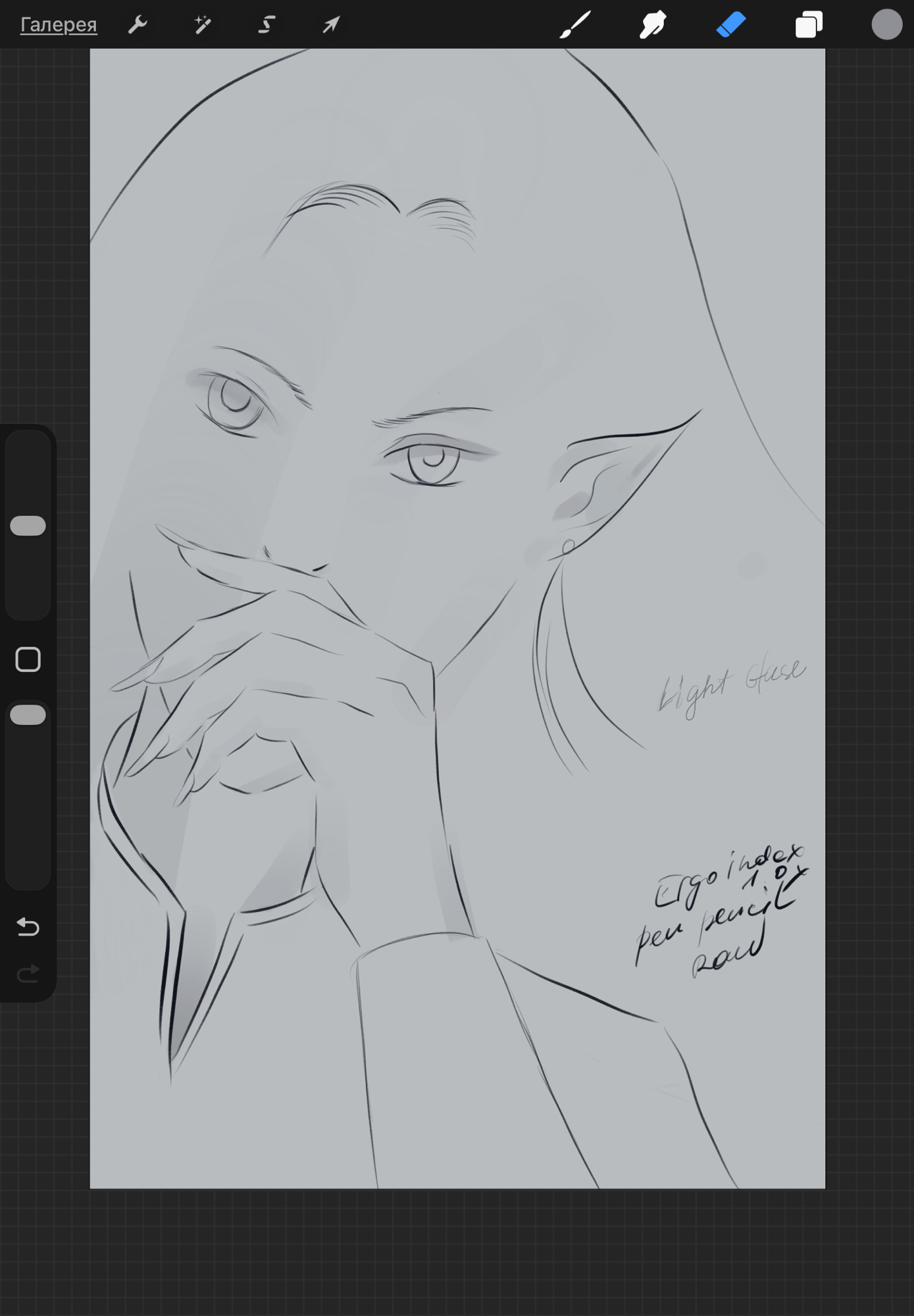Open the Actions wrench menu
The height and width of the screenshot is (1316, 914).
[x=138, y=25]
